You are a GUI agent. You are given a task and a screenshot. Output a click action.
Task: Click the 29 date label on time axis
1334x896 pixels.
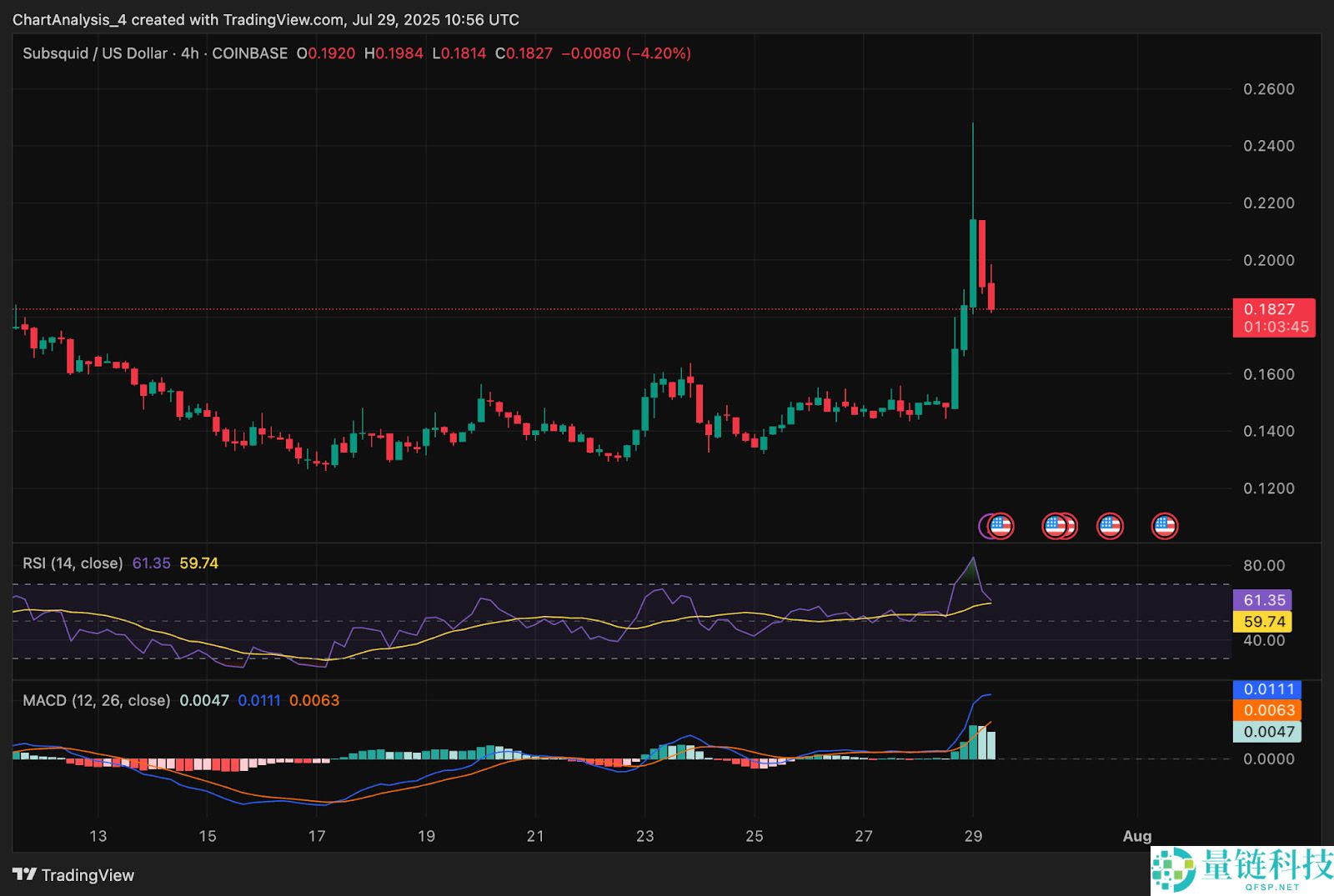(973, 836)
